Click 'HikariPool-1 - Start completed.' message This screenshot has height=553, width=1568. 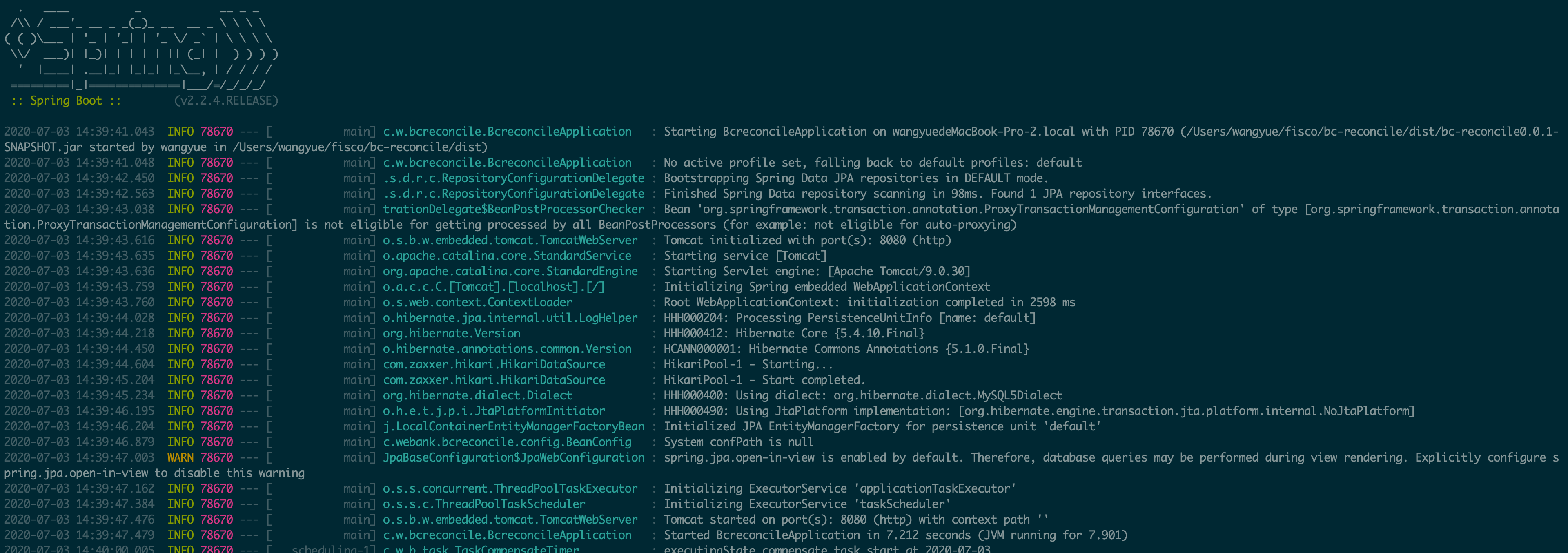(x=764, y=380)
